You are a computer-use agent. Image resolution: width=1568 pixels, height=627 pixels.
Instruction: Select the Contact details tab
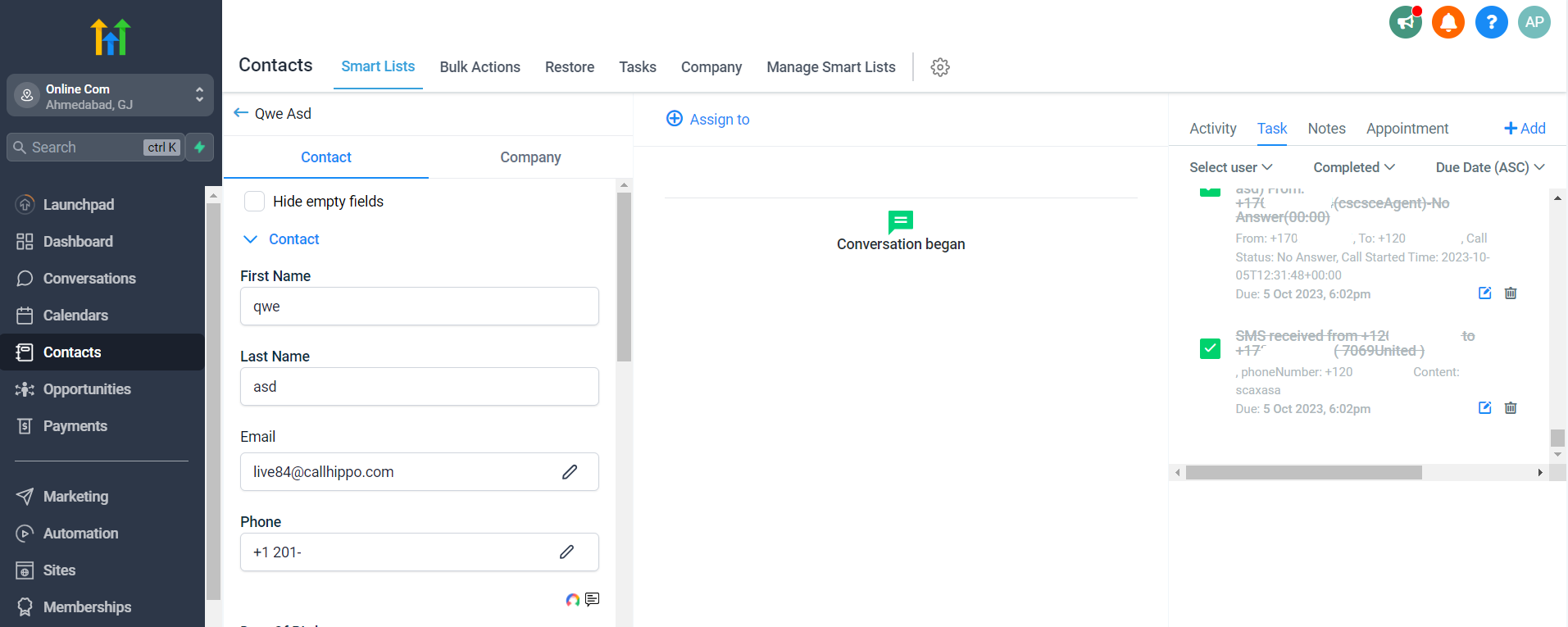[326, 157]
